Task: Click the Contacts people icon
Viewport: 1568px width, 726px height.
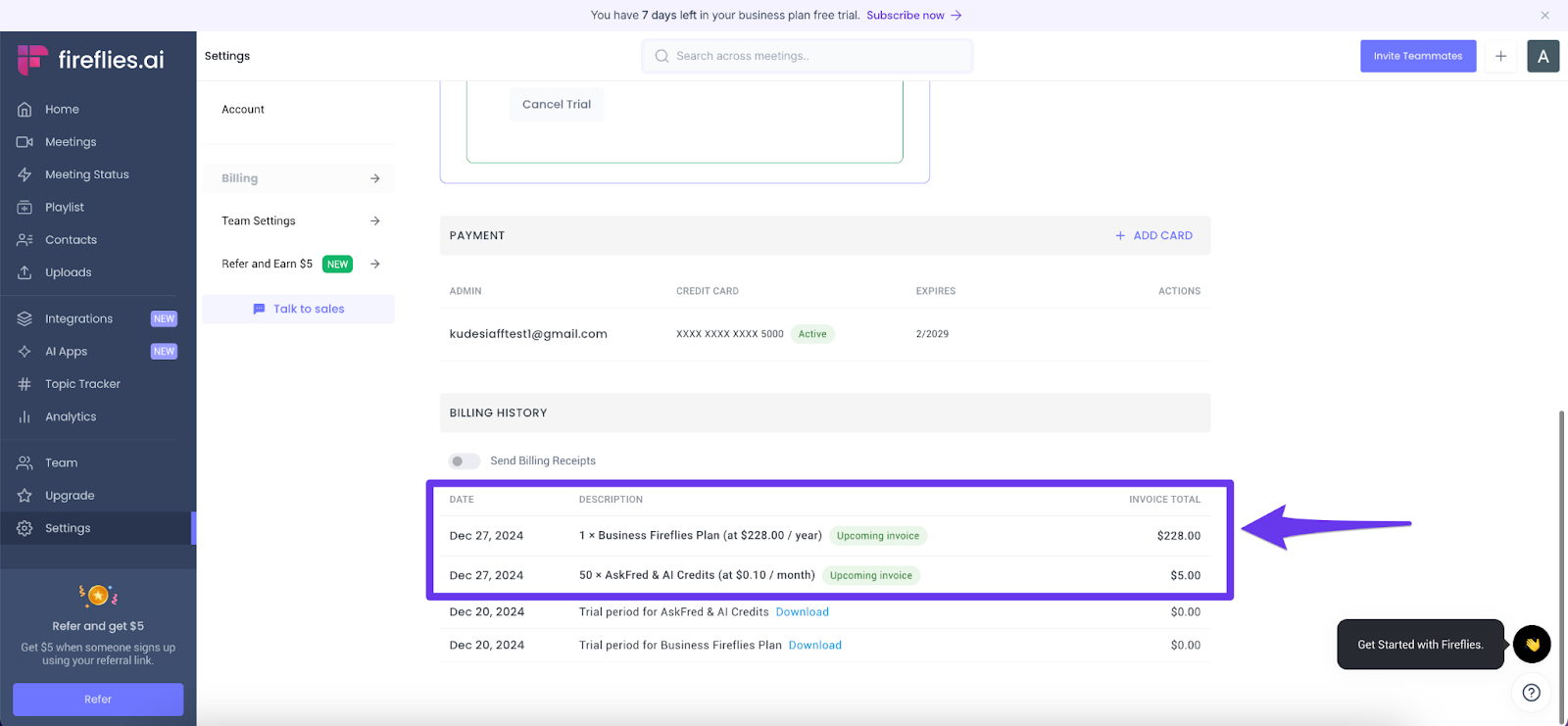Action: (24, 240)
